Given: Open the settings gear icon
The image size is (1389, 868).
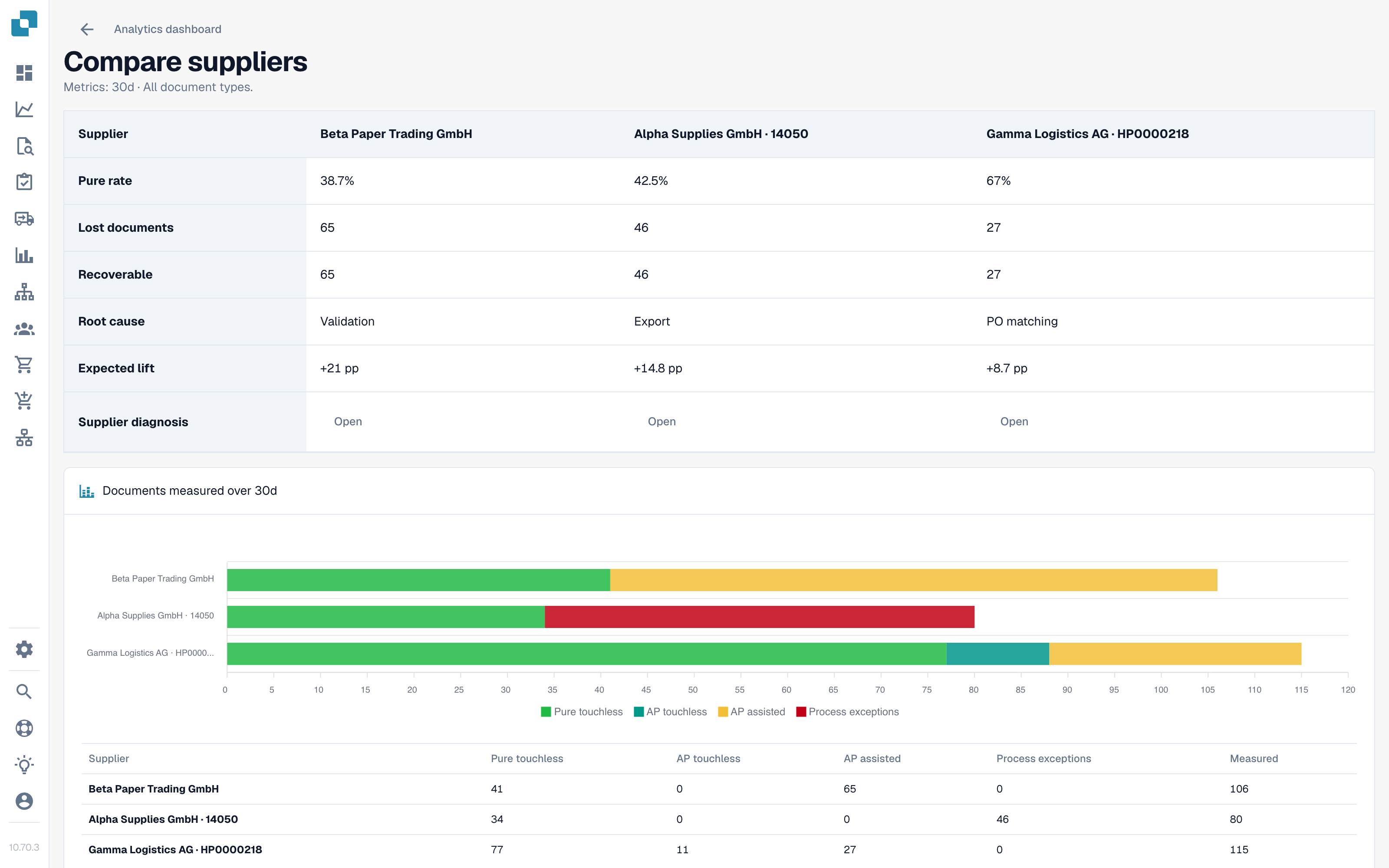Looking at the screenshot, I should 24,649.
